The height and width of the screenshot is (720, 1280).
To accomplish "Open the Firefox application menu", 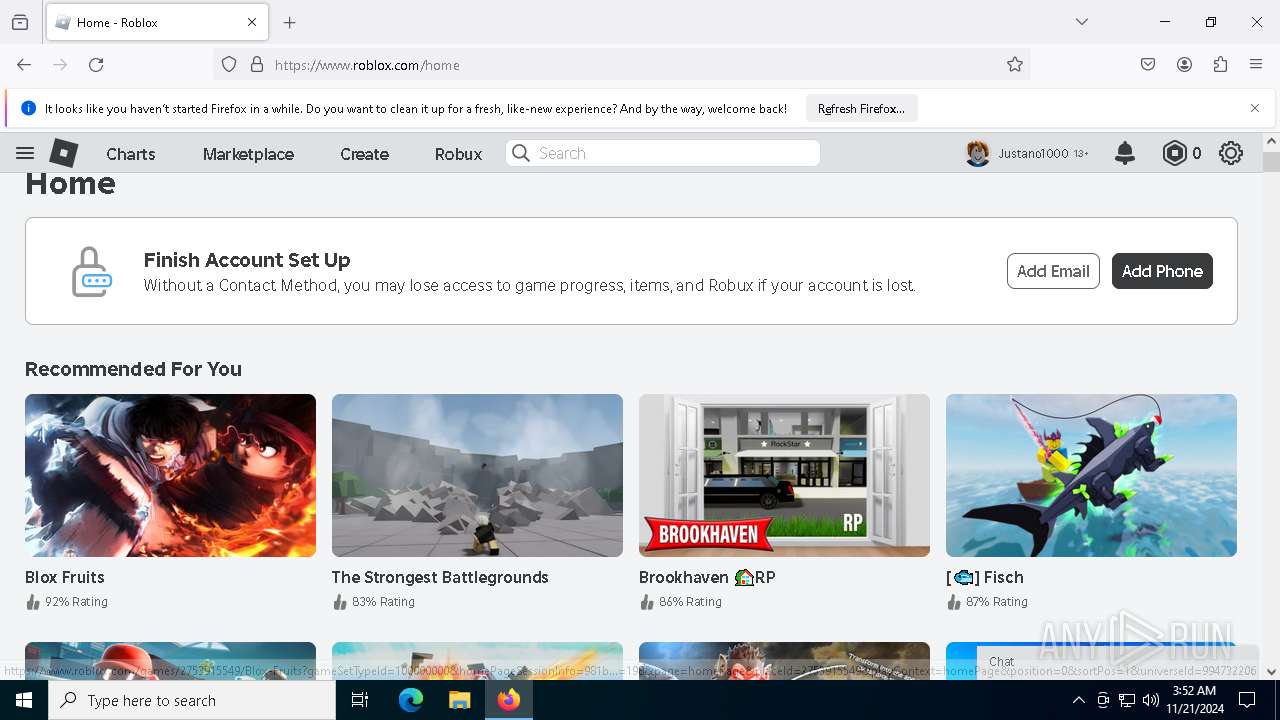I will [1256, 65].
